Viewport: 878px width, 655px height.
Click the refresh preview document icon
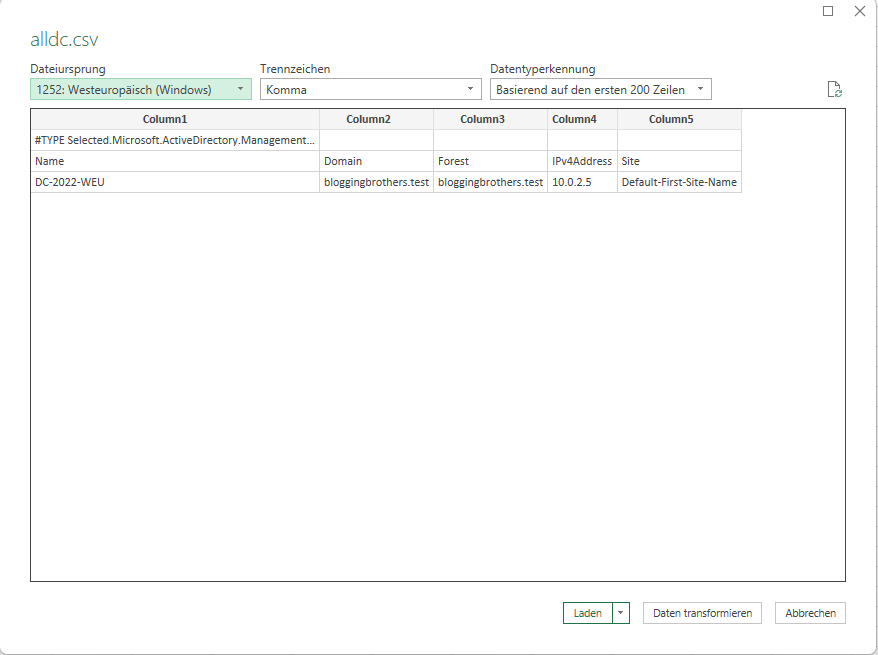pyautogui.click(x=834, y=90)
